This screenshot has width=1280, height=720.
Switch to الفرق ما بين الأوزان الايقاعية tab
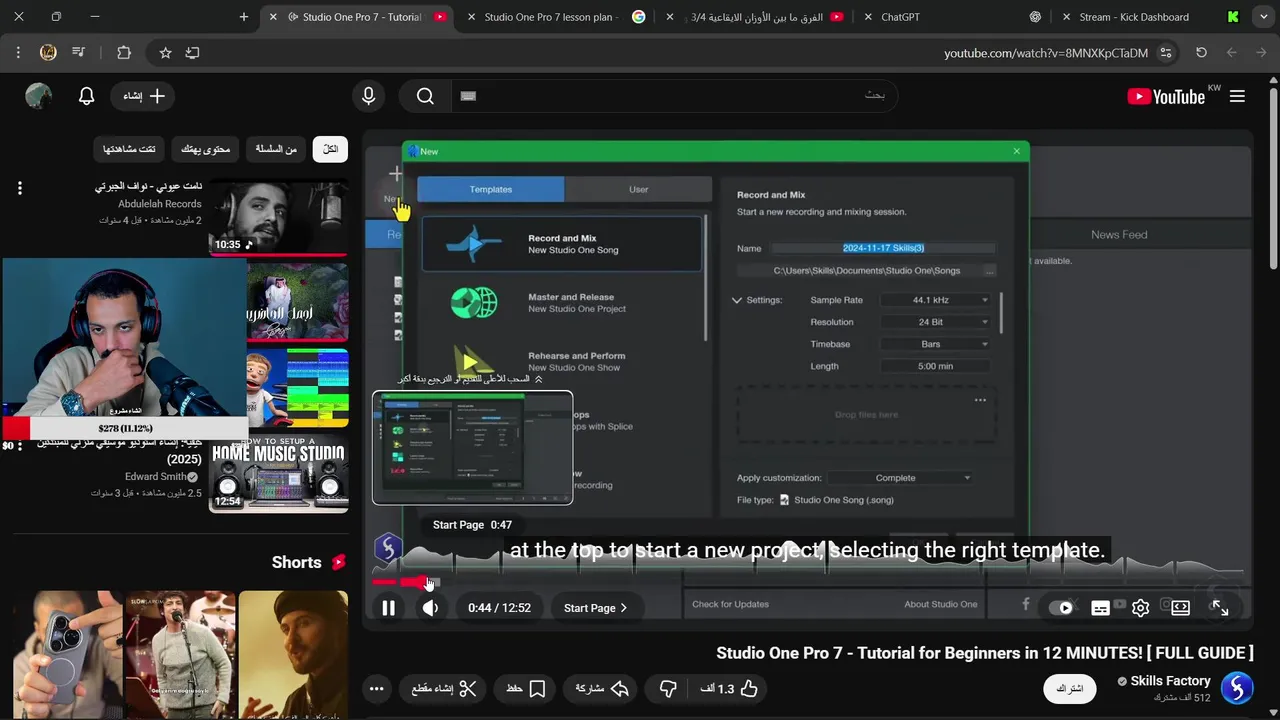click(757, 17)
